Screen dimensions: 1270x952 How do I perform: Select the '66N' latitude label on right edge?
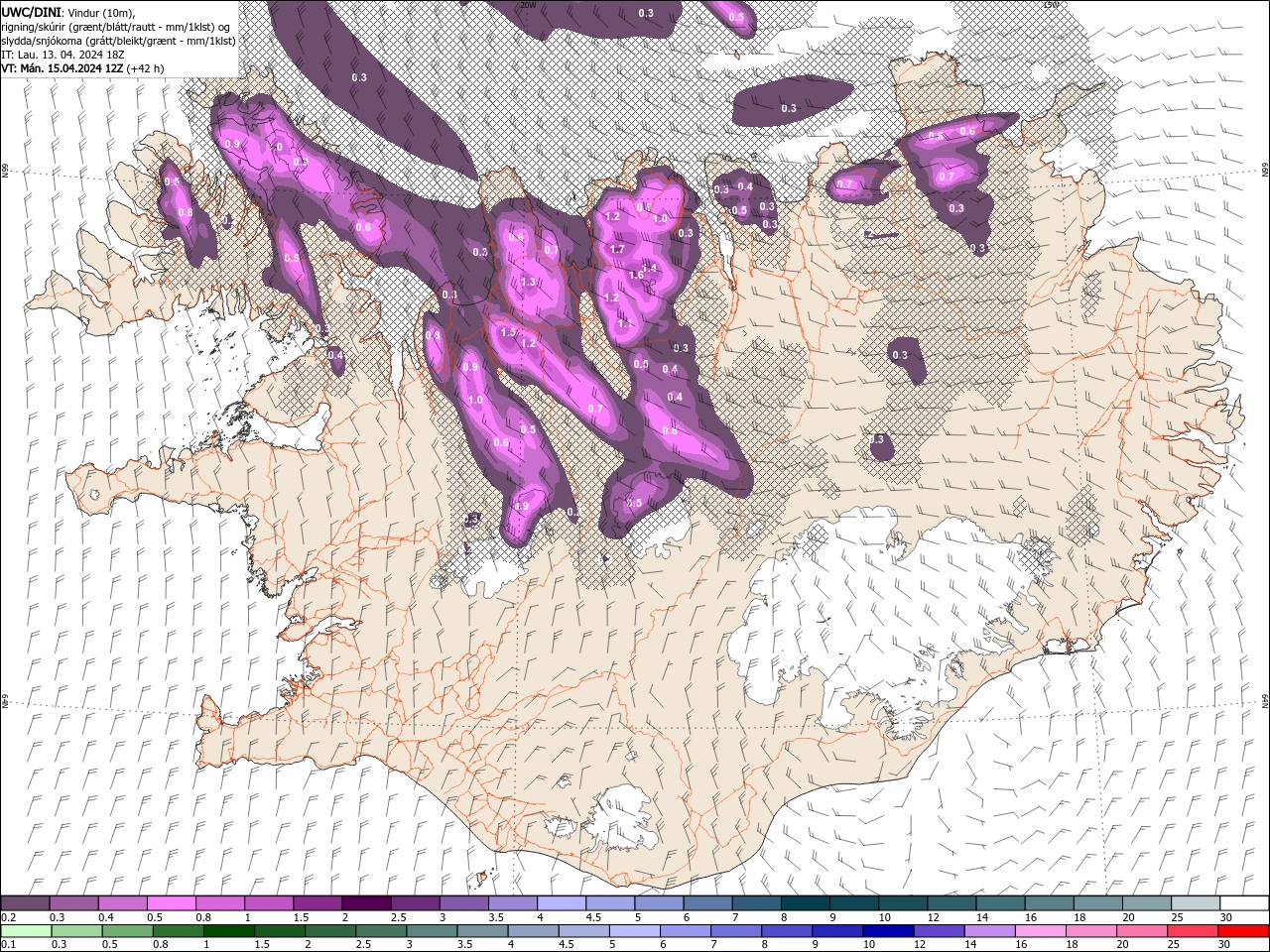1265,172
